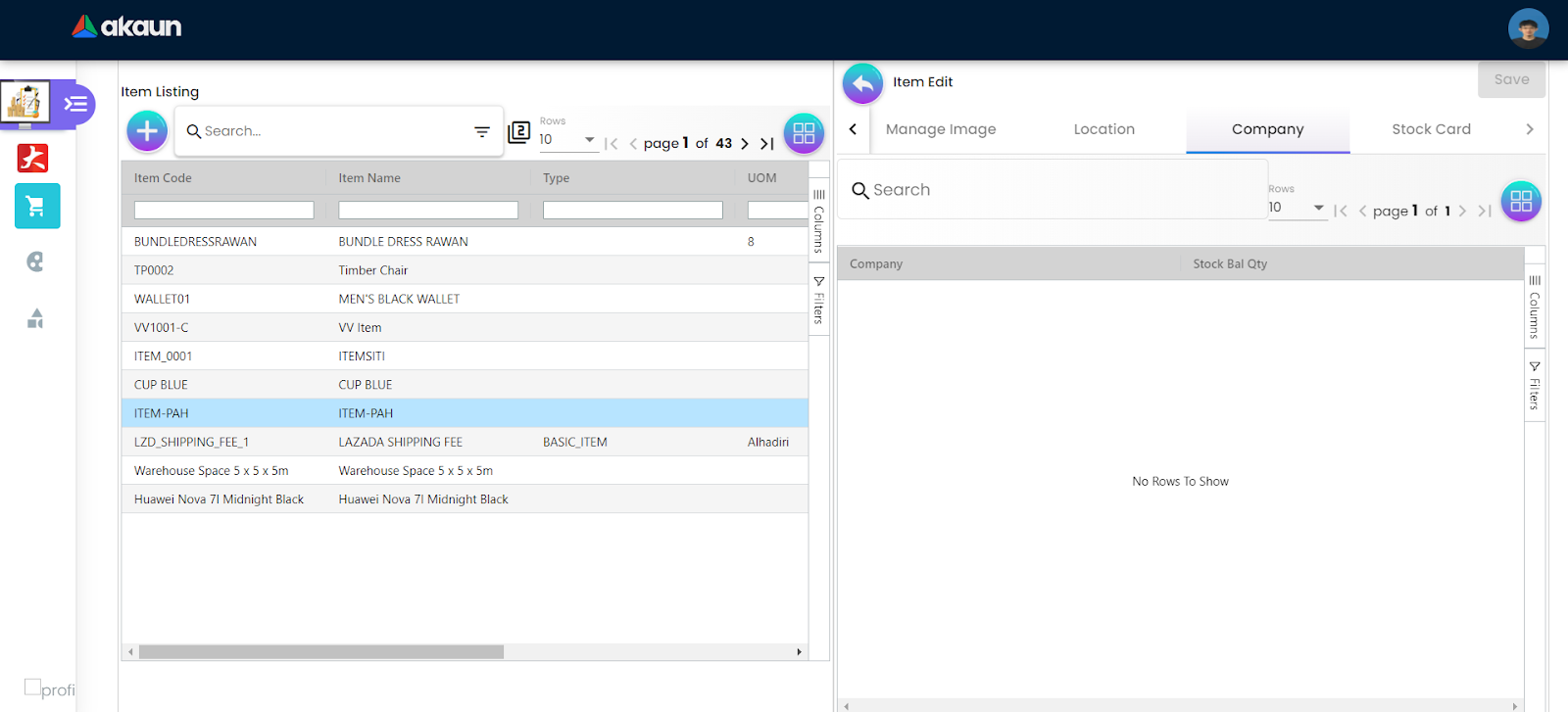Open the user profile avatar
The height and width of the screenshot is (712, 1568).
(1528, 28)
